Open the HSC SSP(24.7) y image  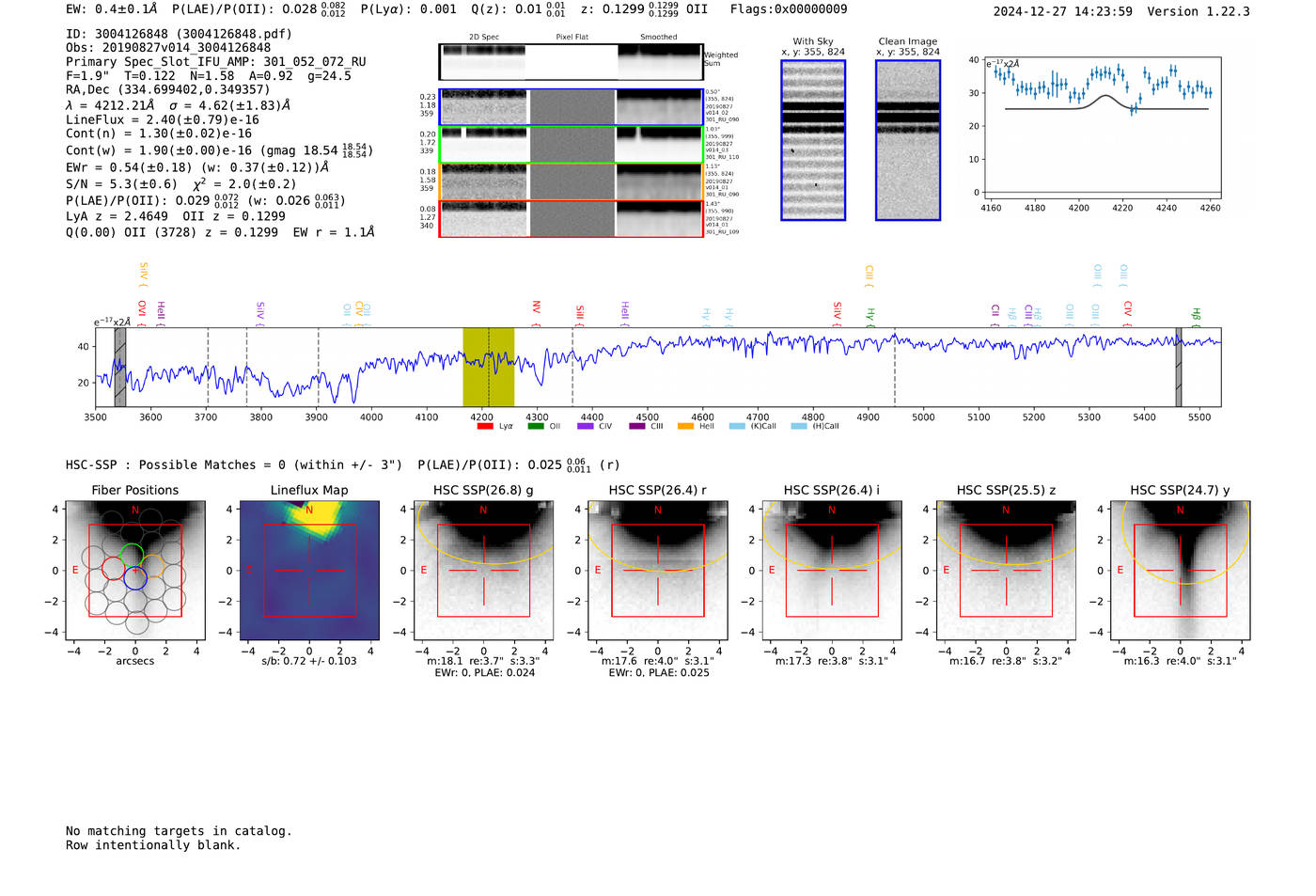(1181, 571)
